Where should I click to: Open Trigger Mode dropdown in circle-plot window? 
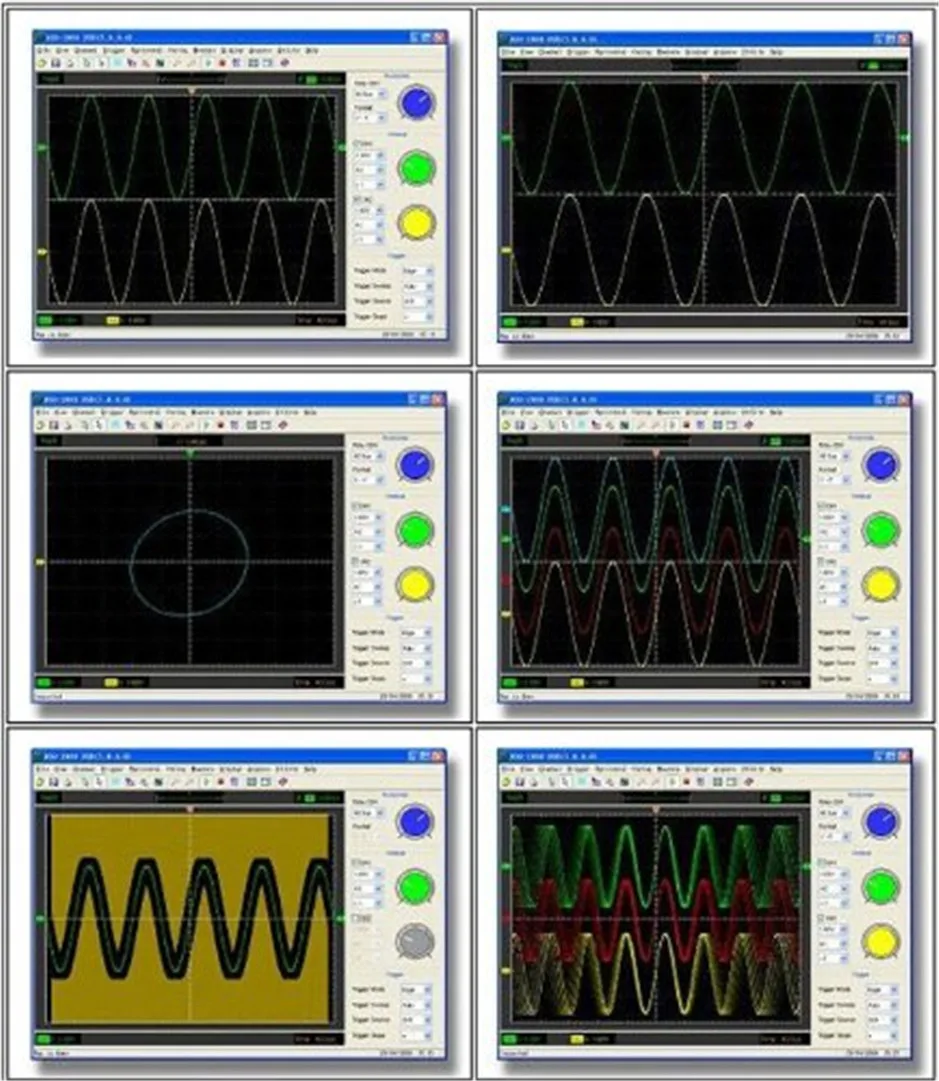click(x=416, y=633)
